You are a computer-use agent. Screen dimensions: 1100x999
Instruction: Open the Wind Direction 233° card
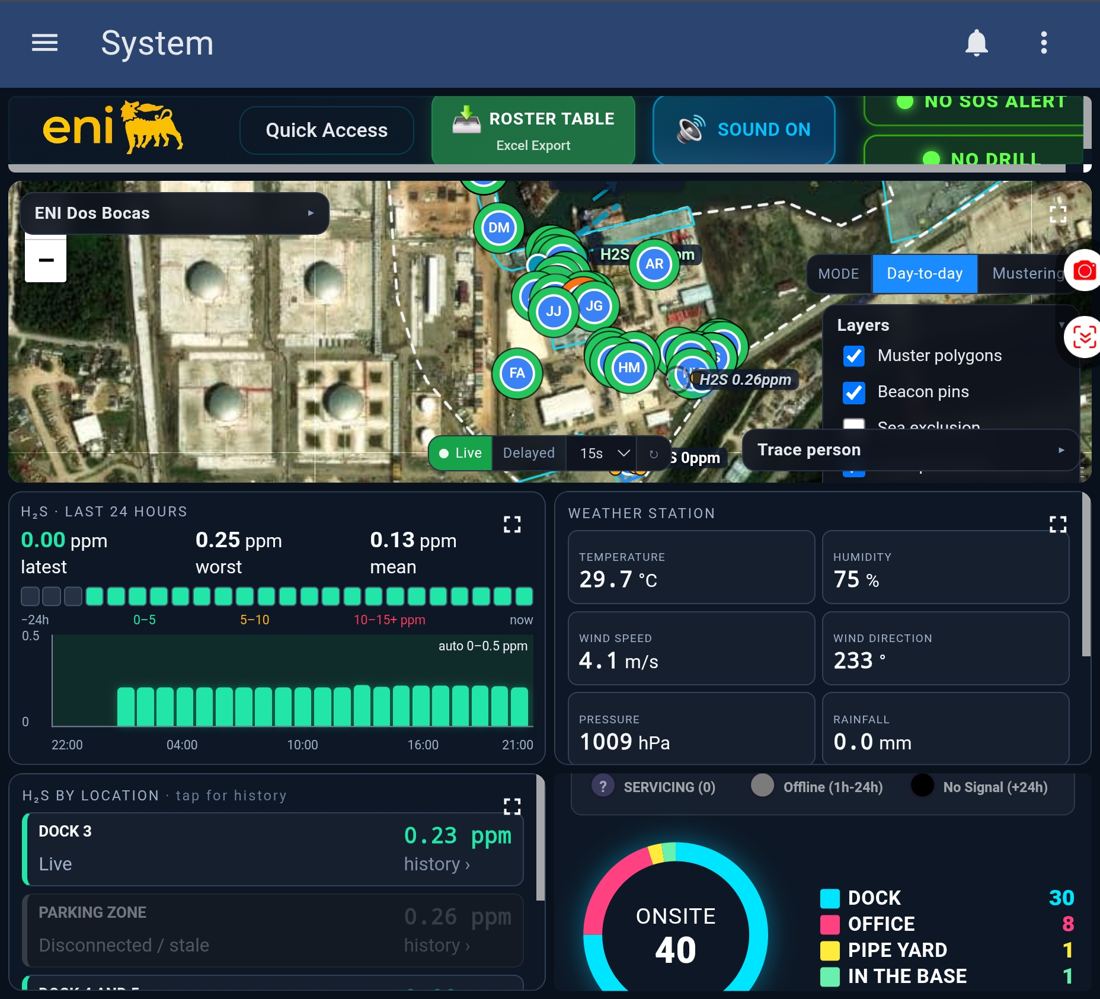pos(945,648)
